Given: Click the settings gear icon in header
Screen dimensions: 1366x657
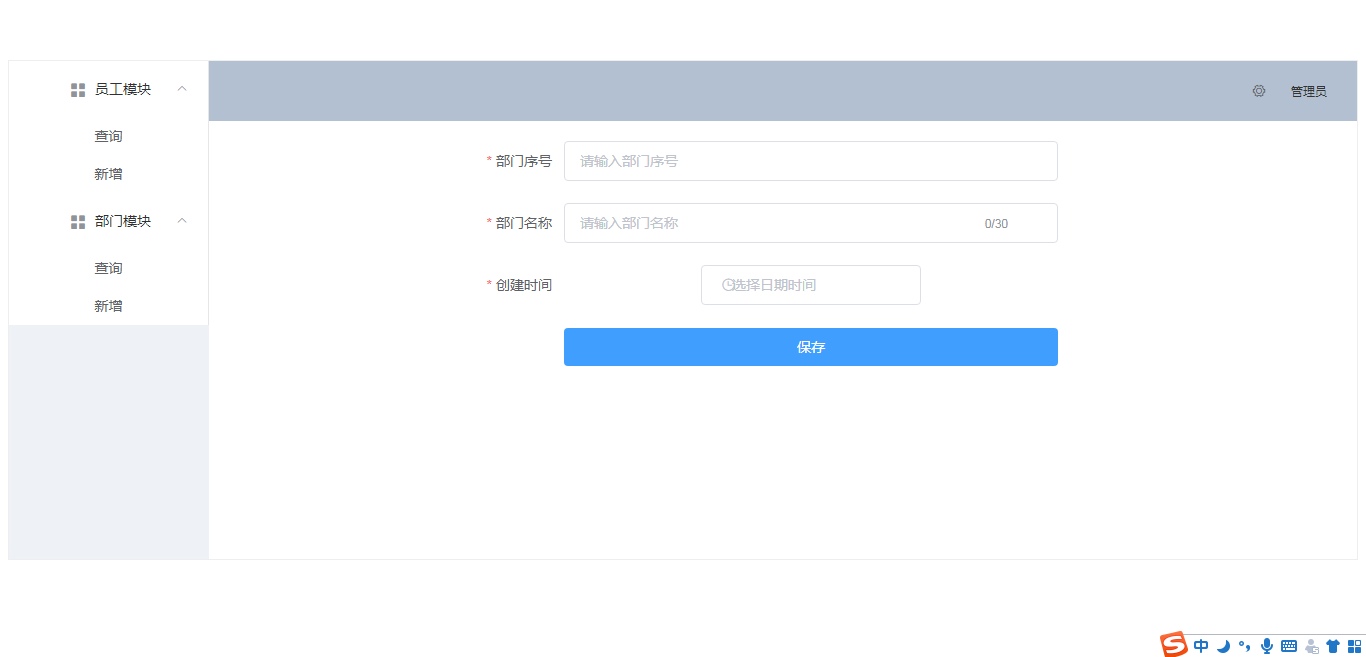Looking at the screenshot, I should (1259, 91).
